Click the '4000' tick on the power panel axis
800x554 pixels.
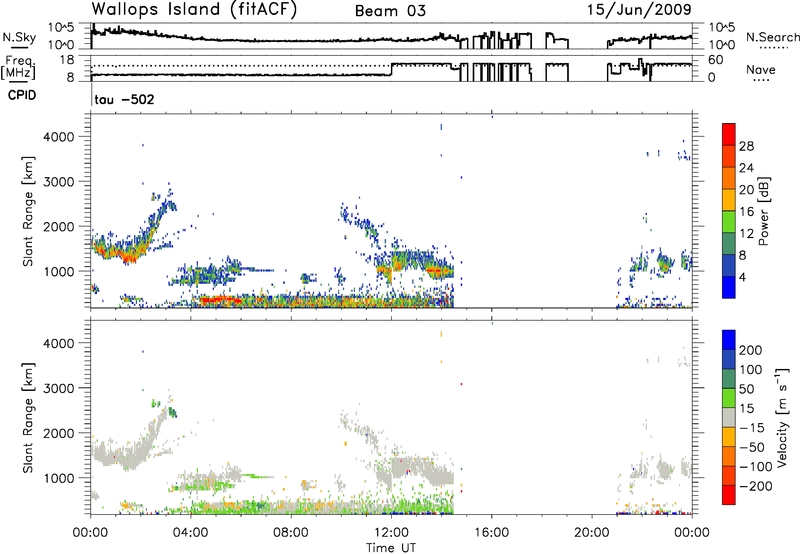point(59,137)
